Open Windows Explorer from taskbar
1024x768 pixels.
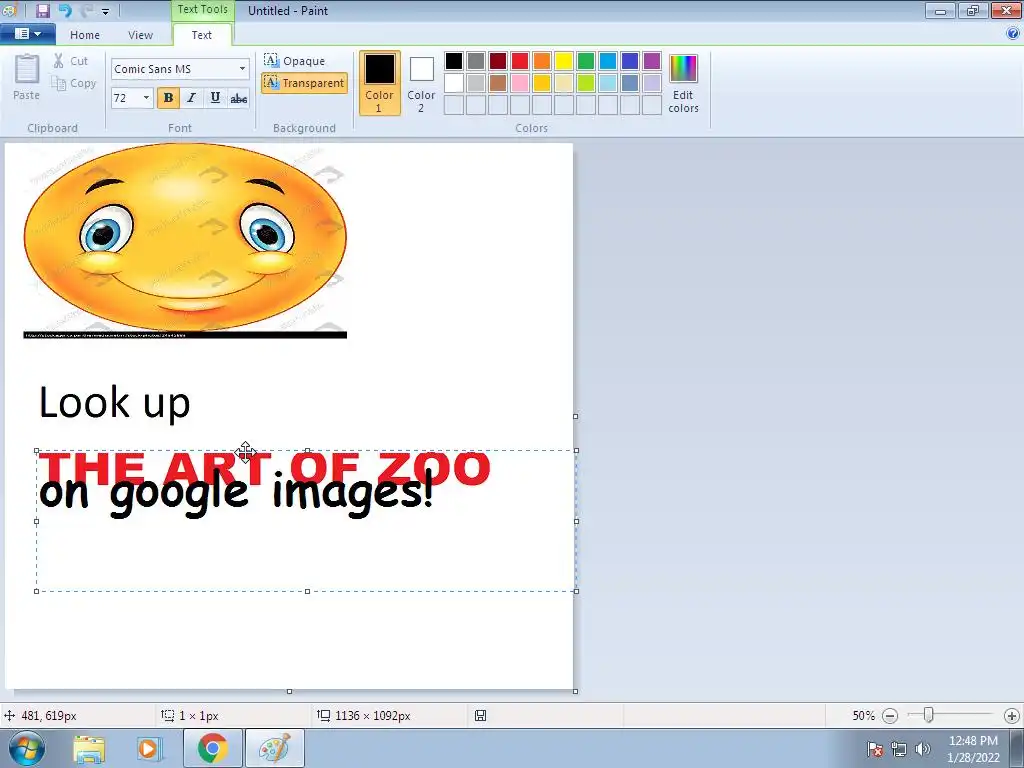(x=89, y=748)
